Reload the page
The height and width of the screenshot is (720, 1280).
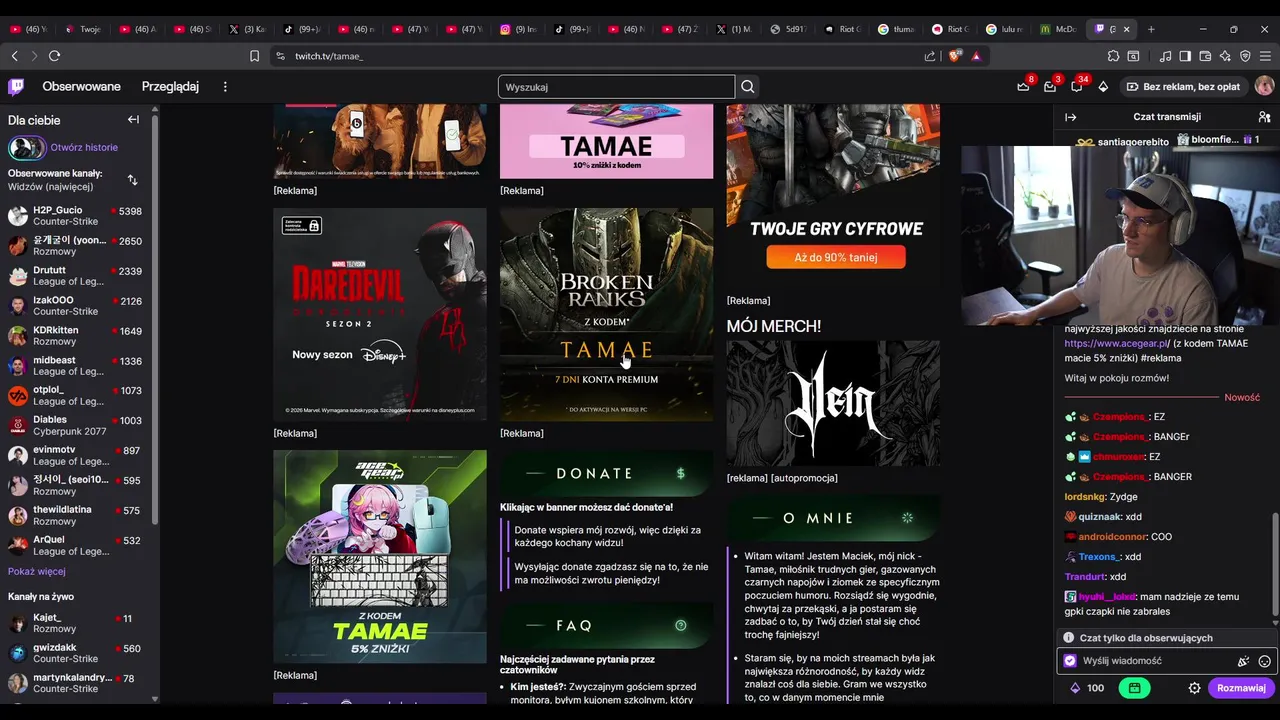(55, 56)
